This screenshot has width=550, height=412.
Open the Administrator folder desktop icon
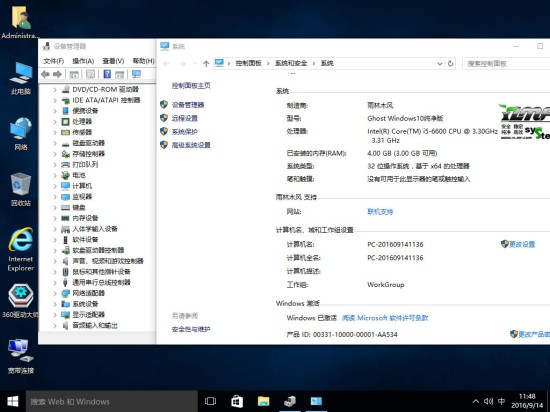(x=20, y=23)
